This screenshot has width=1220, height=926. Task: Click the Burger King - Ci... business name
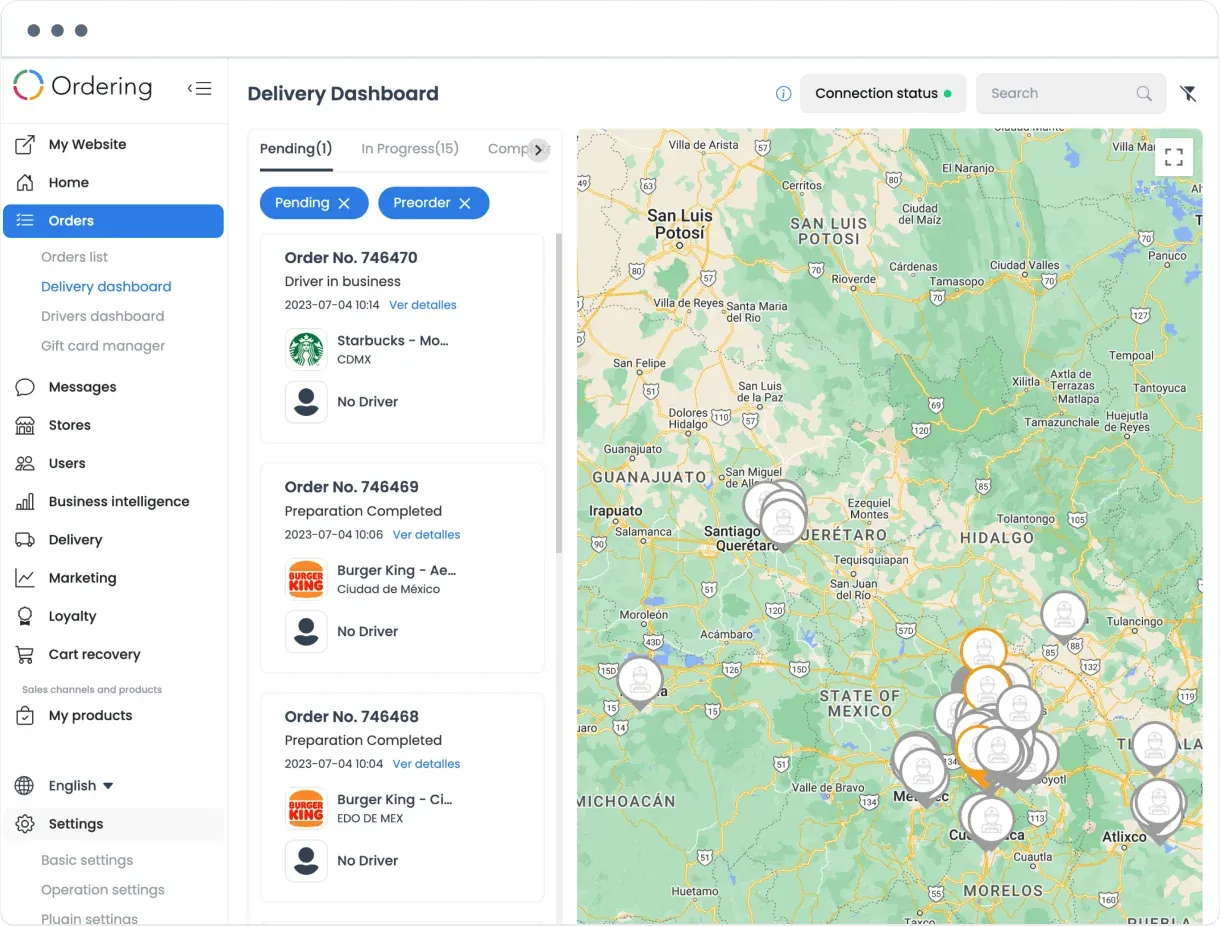click(x=394, y=800)
